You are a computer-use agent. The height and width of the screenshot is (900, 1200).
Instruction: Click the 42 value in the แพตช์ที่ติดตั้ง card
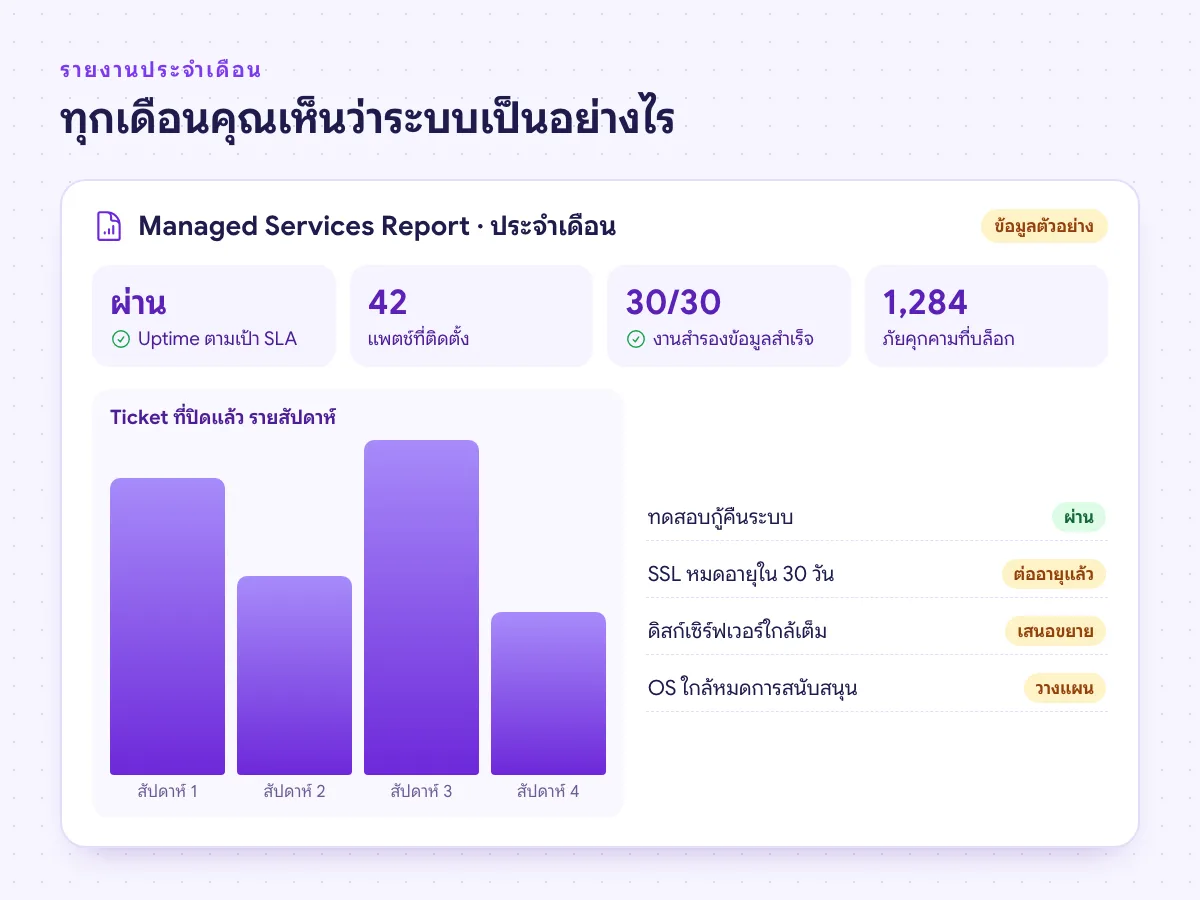(388, 302)
